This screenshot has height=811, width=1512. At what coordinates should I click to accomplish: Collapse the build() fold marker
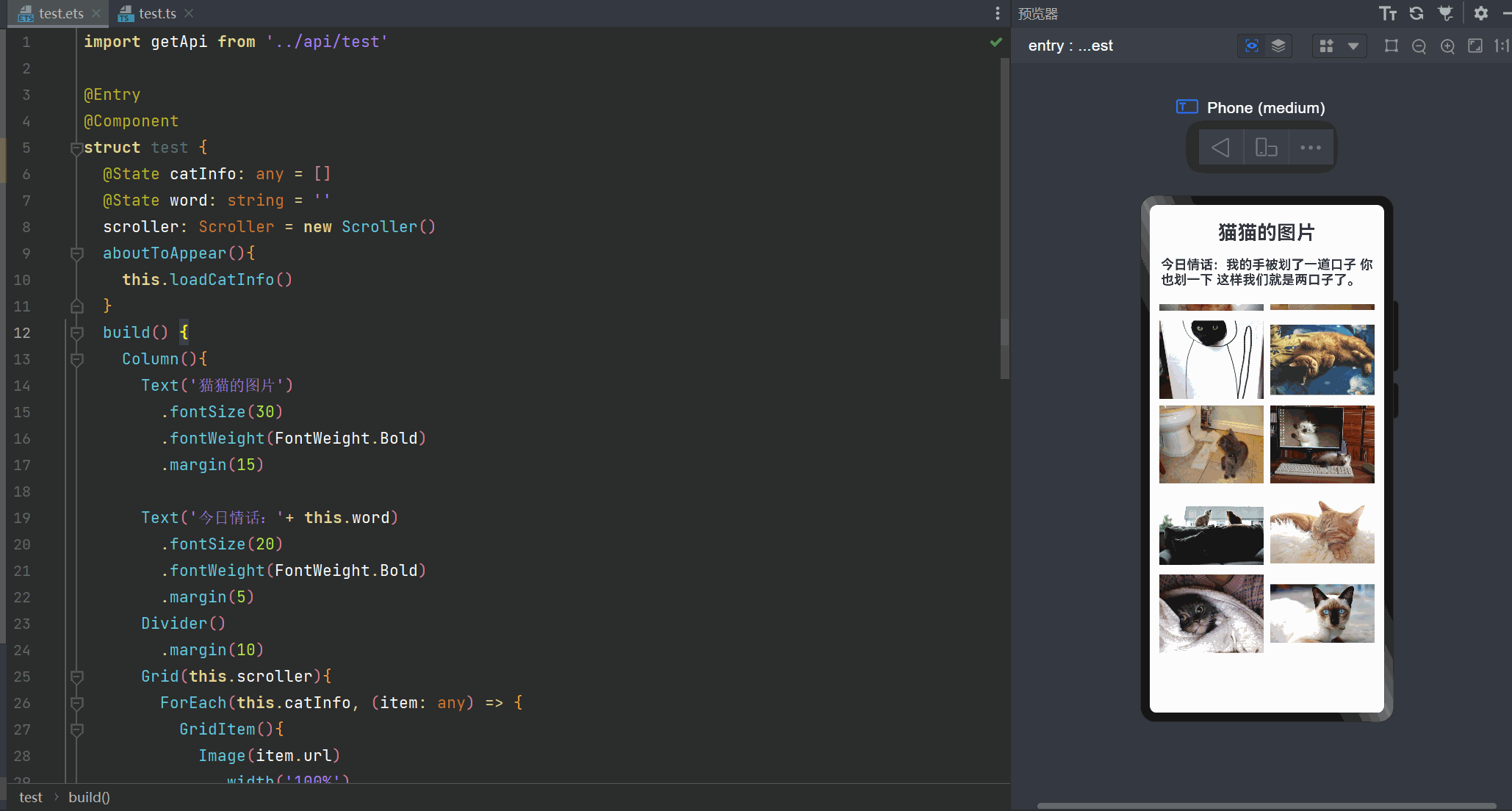76,334
